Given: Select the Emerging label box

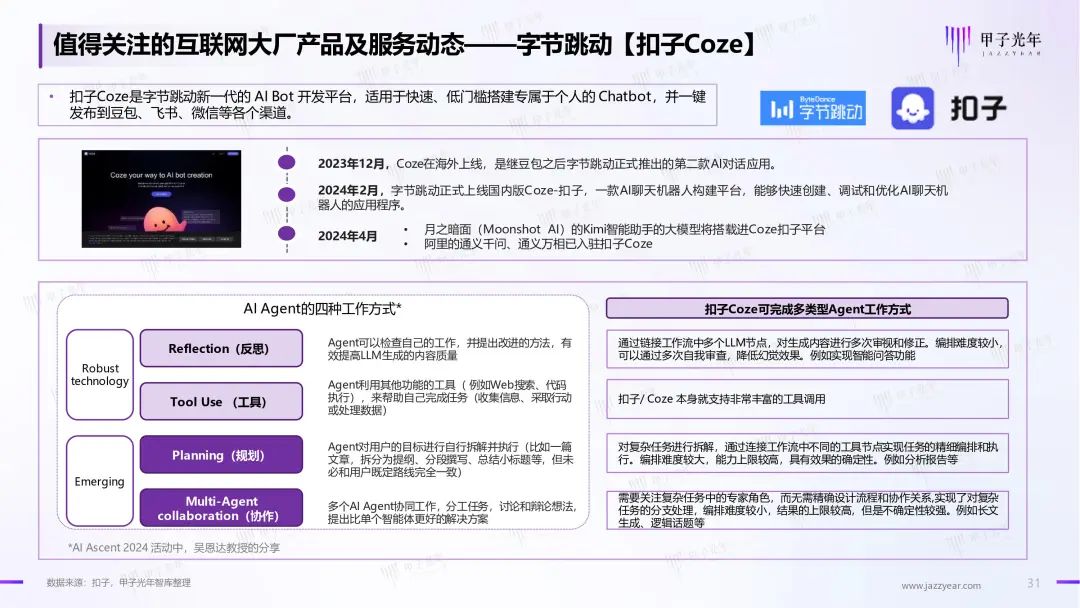Looking at the screenshot, I should click(x=100, y=481).
